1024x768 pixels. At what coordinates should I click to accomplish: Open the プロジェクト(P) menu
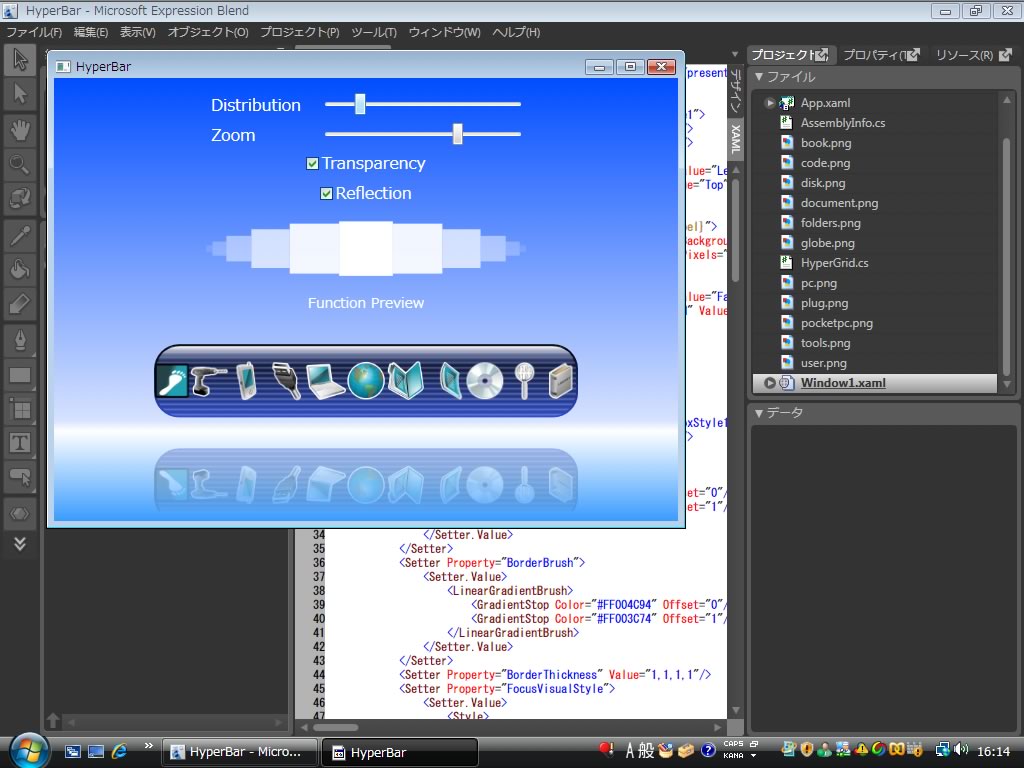(300, 32)
